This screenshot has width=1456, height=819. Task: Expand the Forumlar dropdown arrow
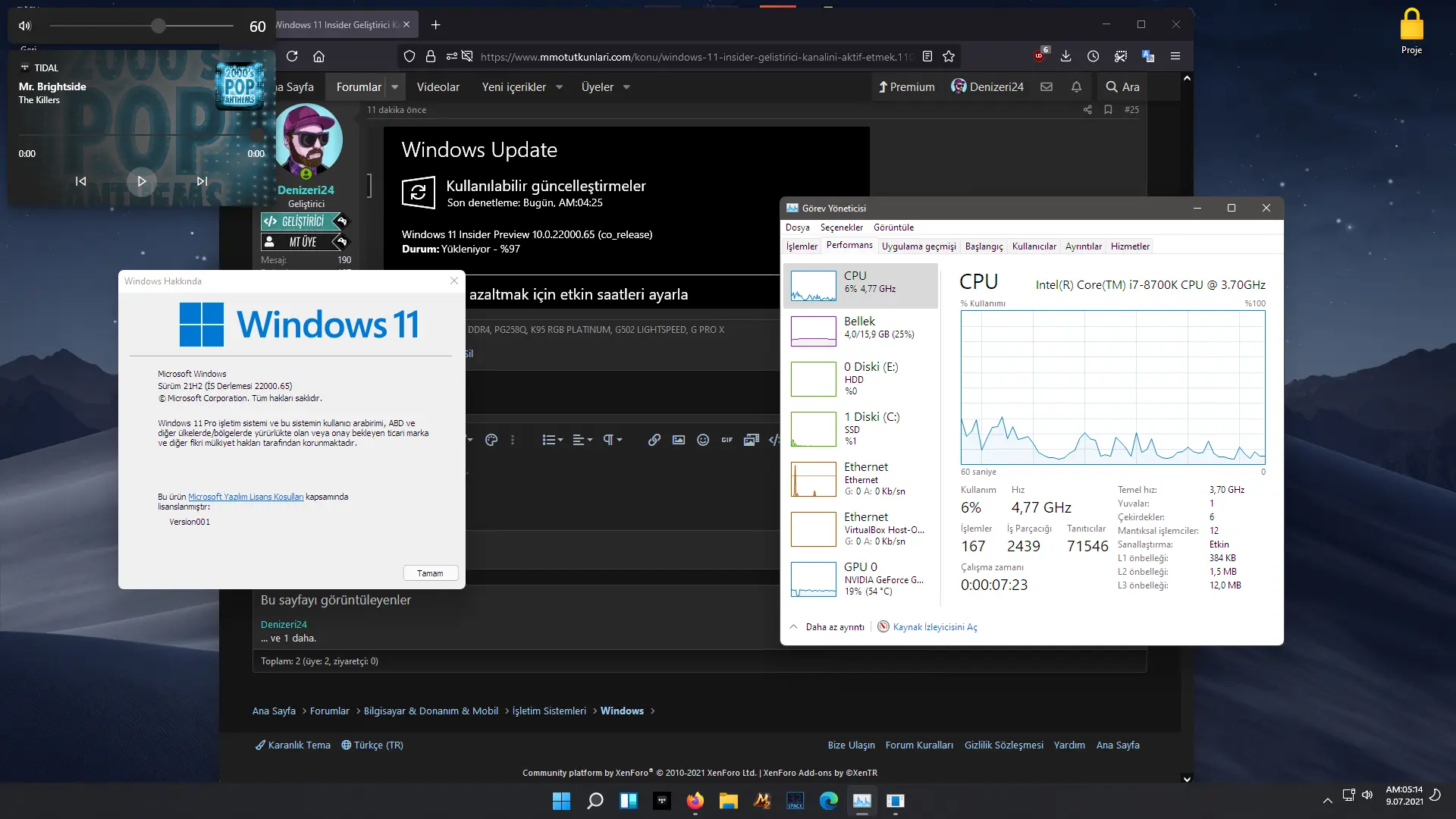pyautogui.click(x=395, y=87)
